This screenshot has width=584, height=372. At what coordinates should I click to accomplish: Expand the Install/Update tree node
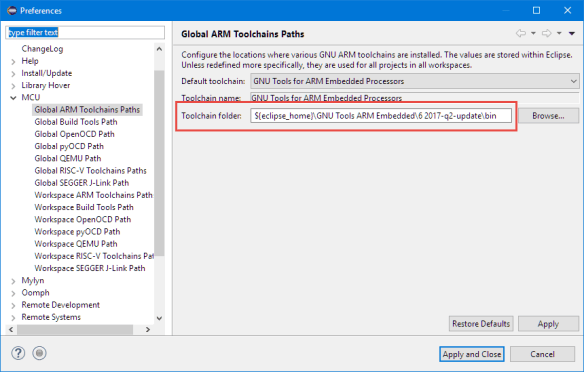pos(13,74)
